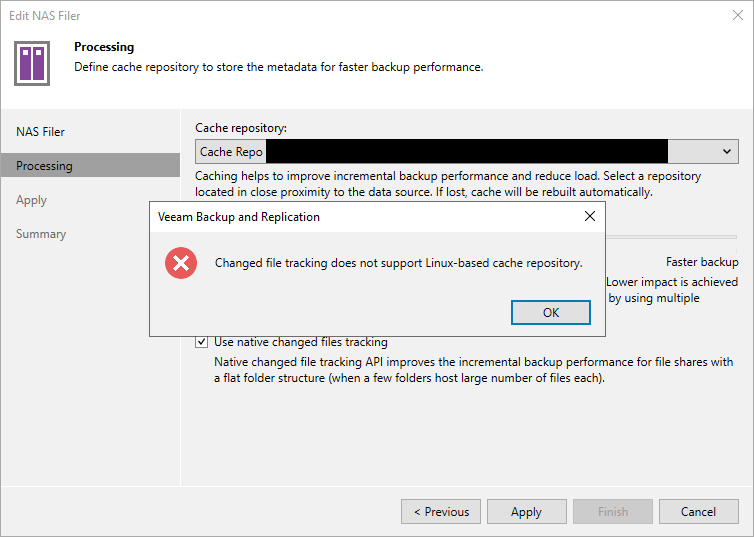Click the slider track above Faster backup
Viewport: 754px width, 537px height.
pyautogui.click(x=672, y=237)
